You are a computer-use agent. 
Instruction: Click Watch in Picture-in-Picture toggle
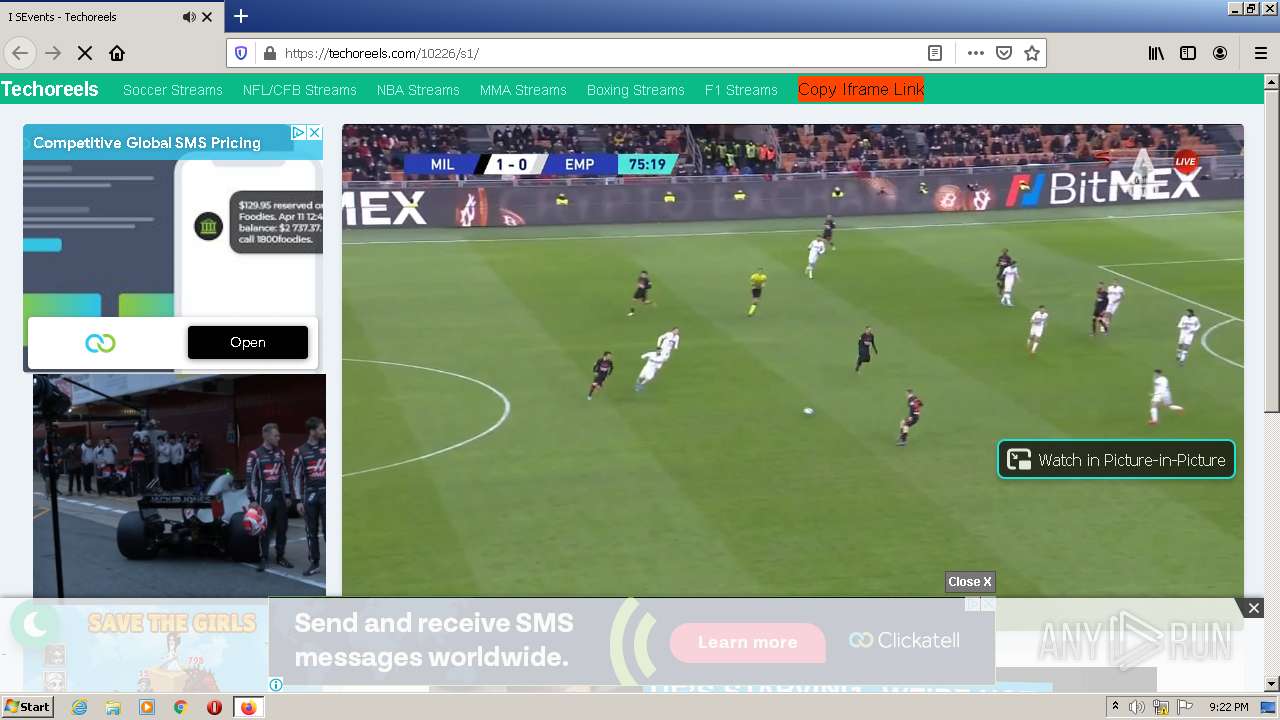[x=1116, y=460]
